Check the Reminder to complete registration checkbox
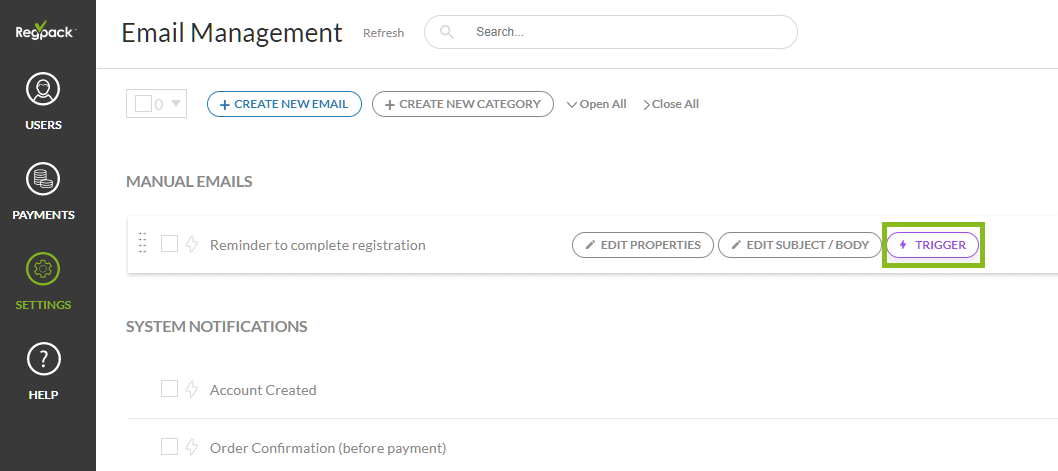This screenshot has height=471, width=1058. click(169, 244)
